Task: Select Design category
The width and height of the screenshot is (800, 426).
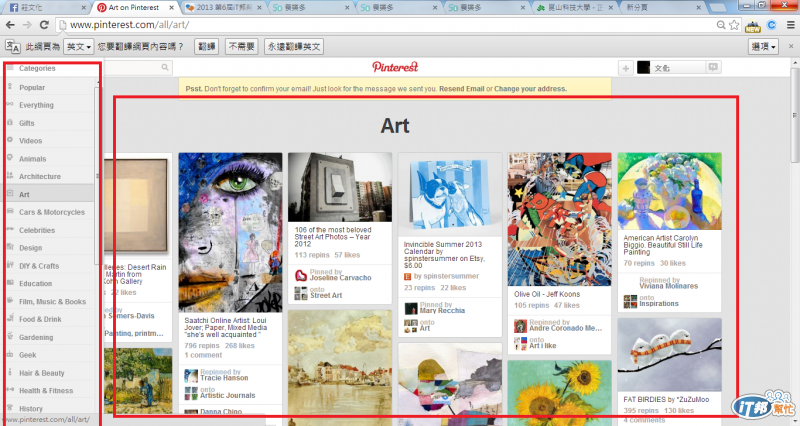Action: pyautogui.click(x=31, y=248)
